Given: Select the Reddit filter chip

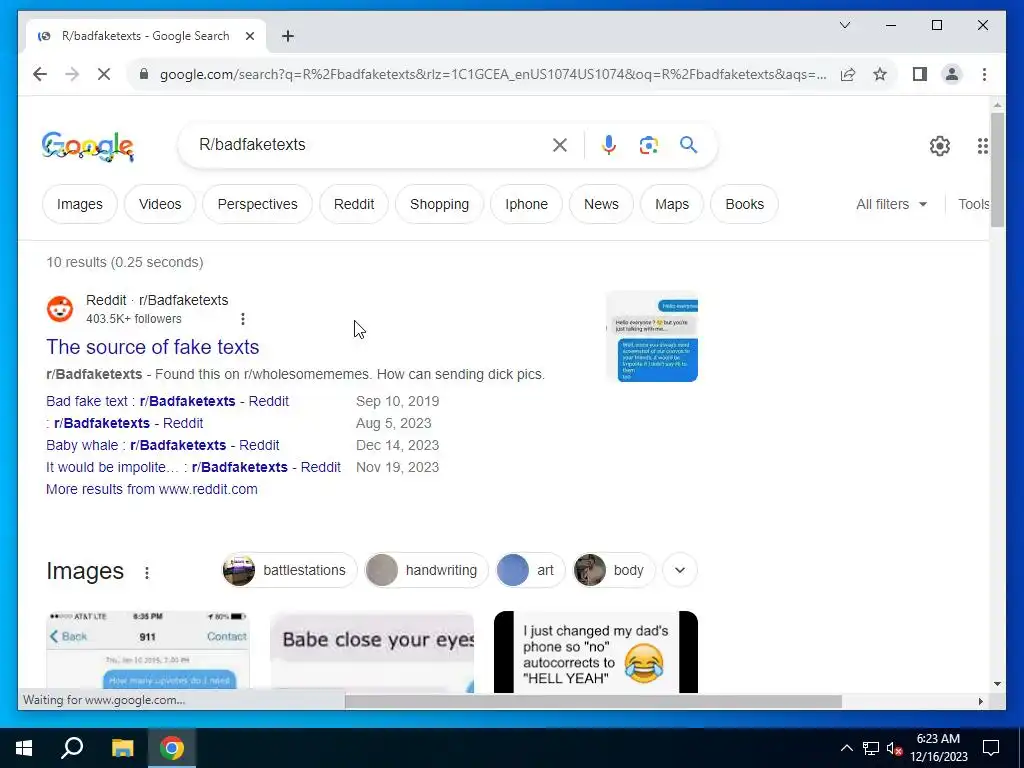Looking at the screenshot, I should click(x=354, y=204).
